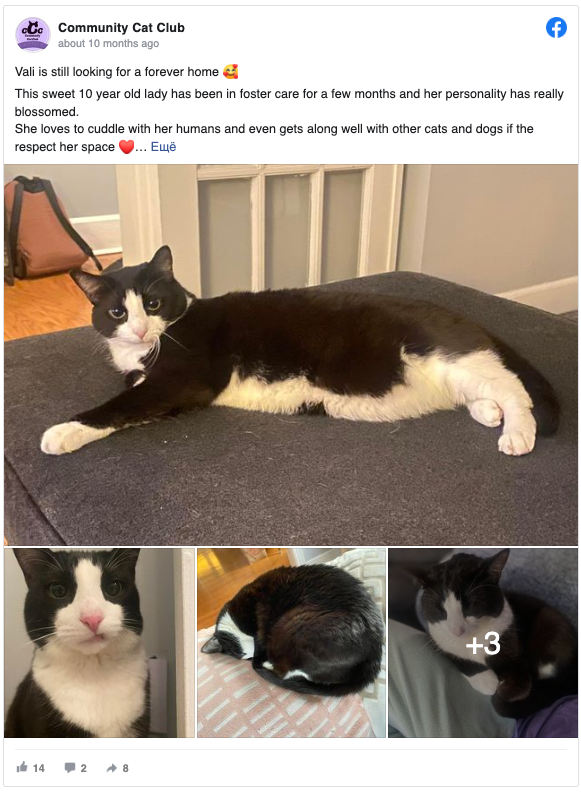
Task: Click the Facebook logo icon
Action: point(556,27)
